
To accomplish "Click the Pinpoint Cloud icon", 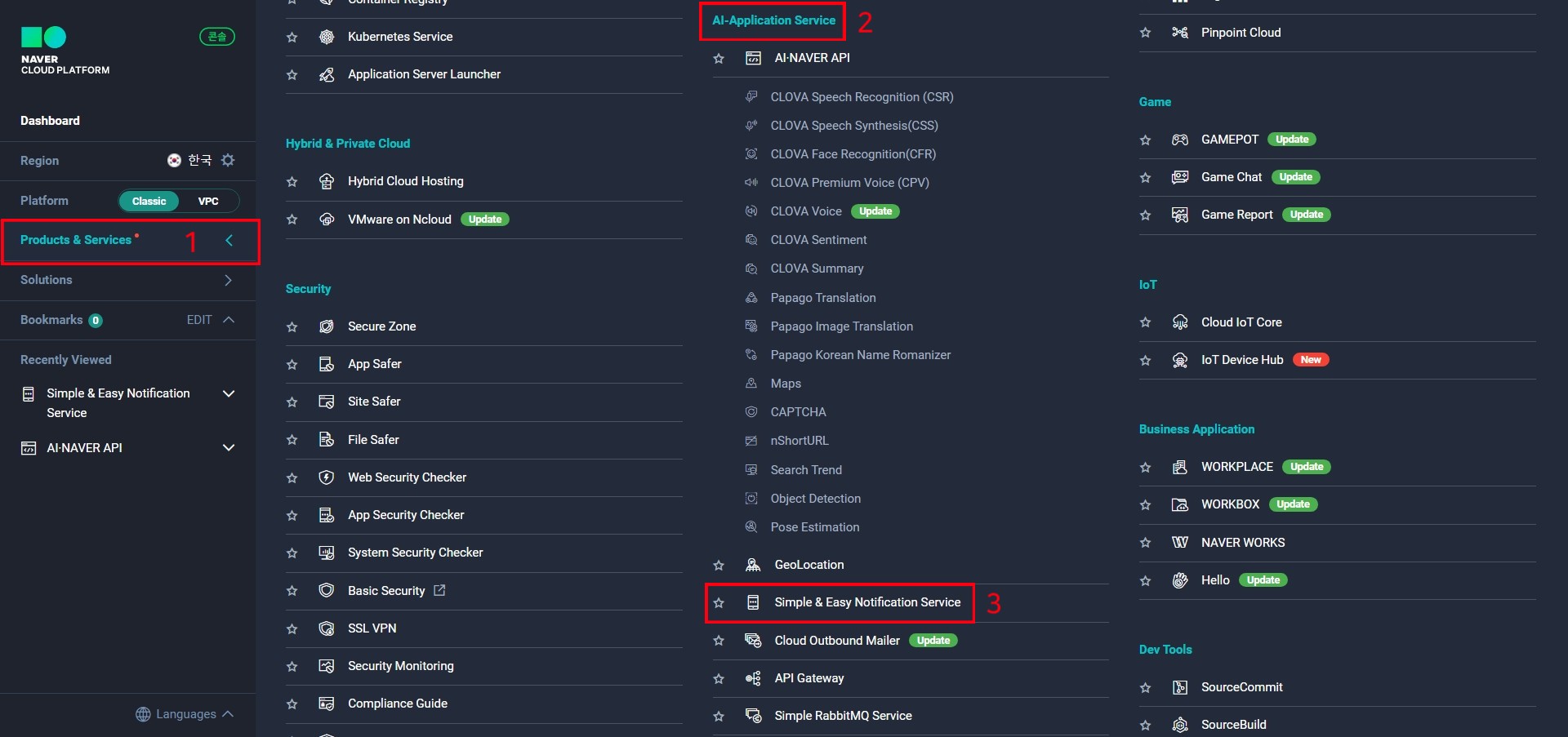I will pos(1180,33).
